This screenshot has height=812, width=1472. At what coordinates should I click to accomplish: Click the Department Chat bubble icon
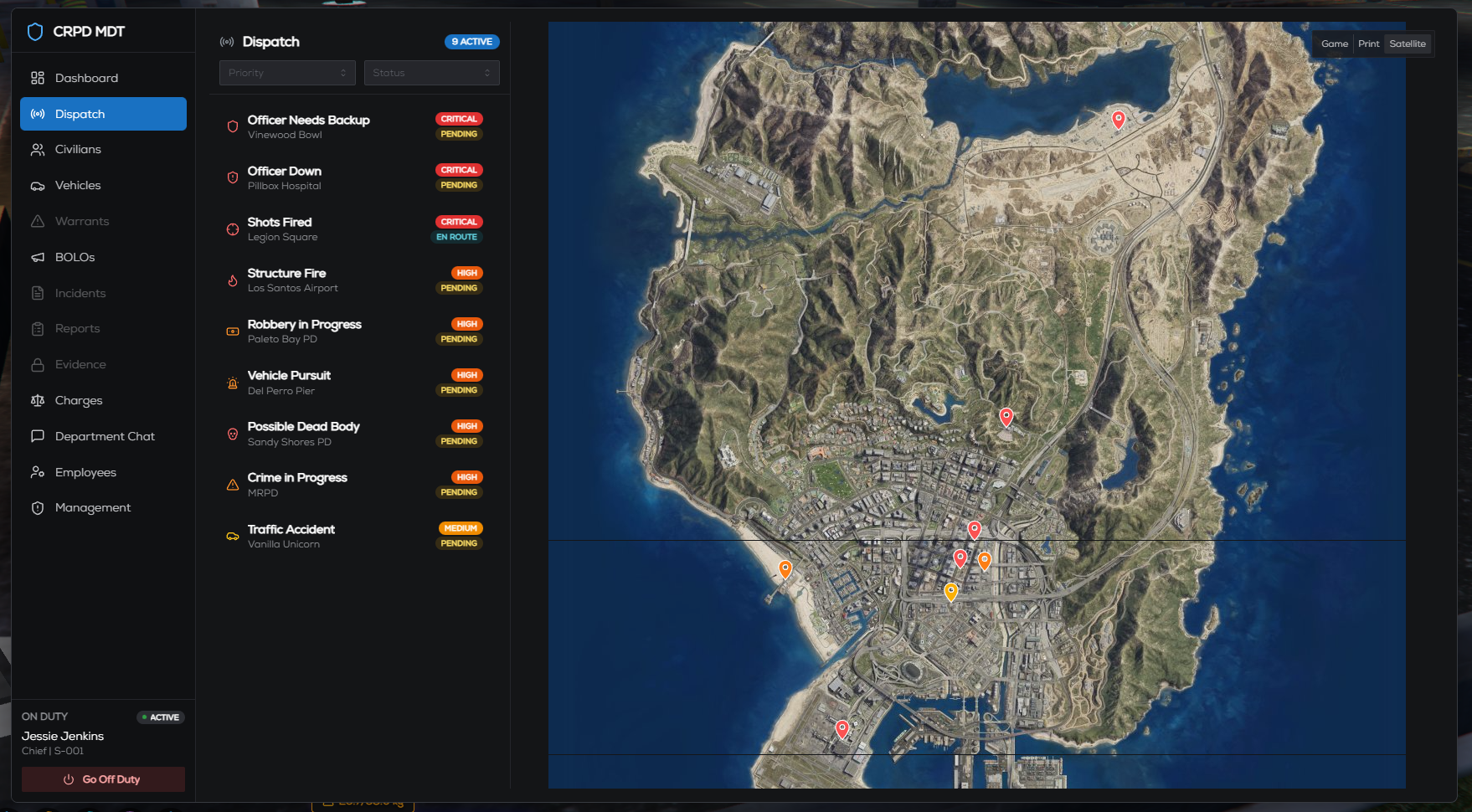pos(38,436)
